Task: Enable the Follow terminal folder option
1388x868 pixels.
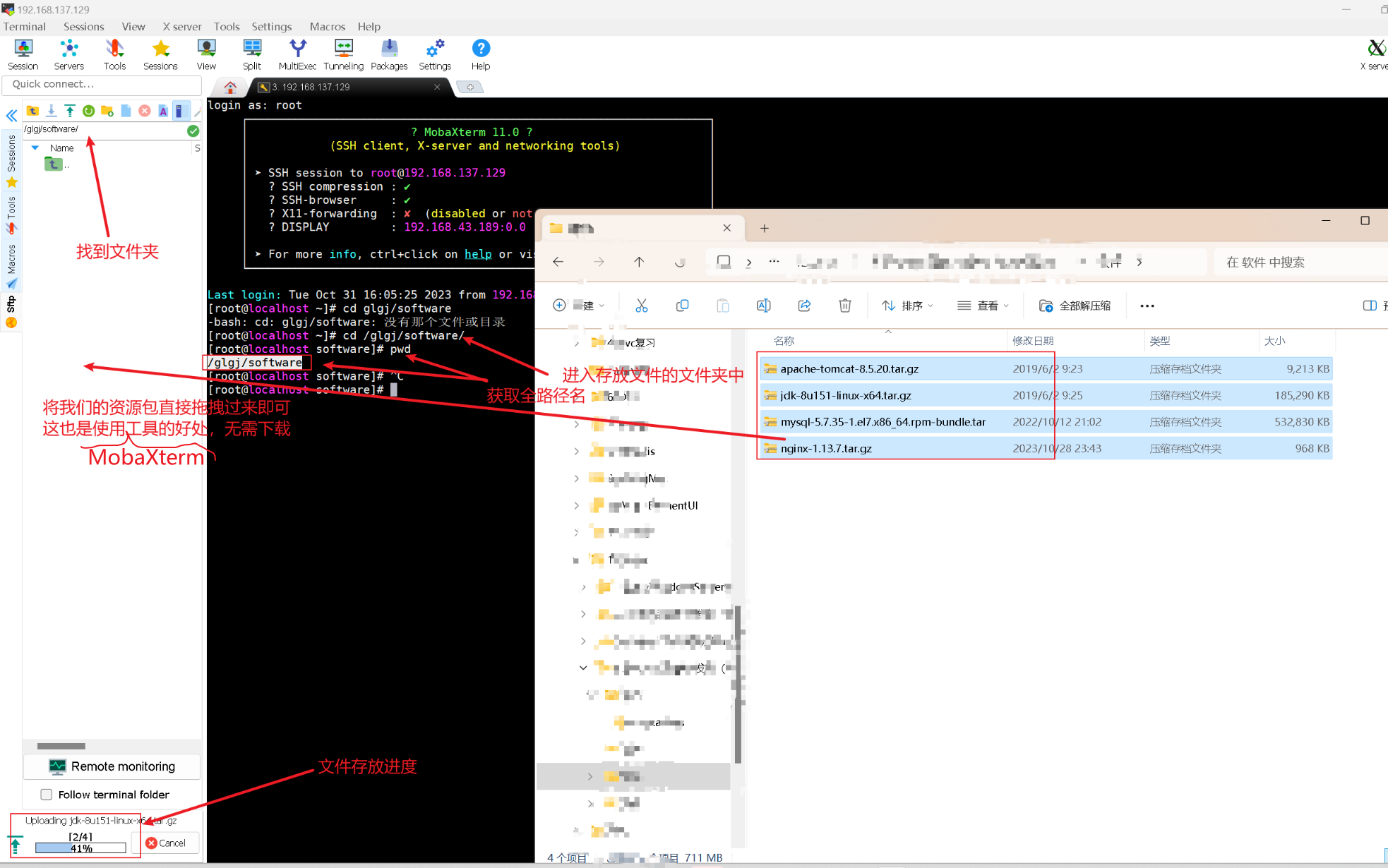Action: [x=47, y=794]
